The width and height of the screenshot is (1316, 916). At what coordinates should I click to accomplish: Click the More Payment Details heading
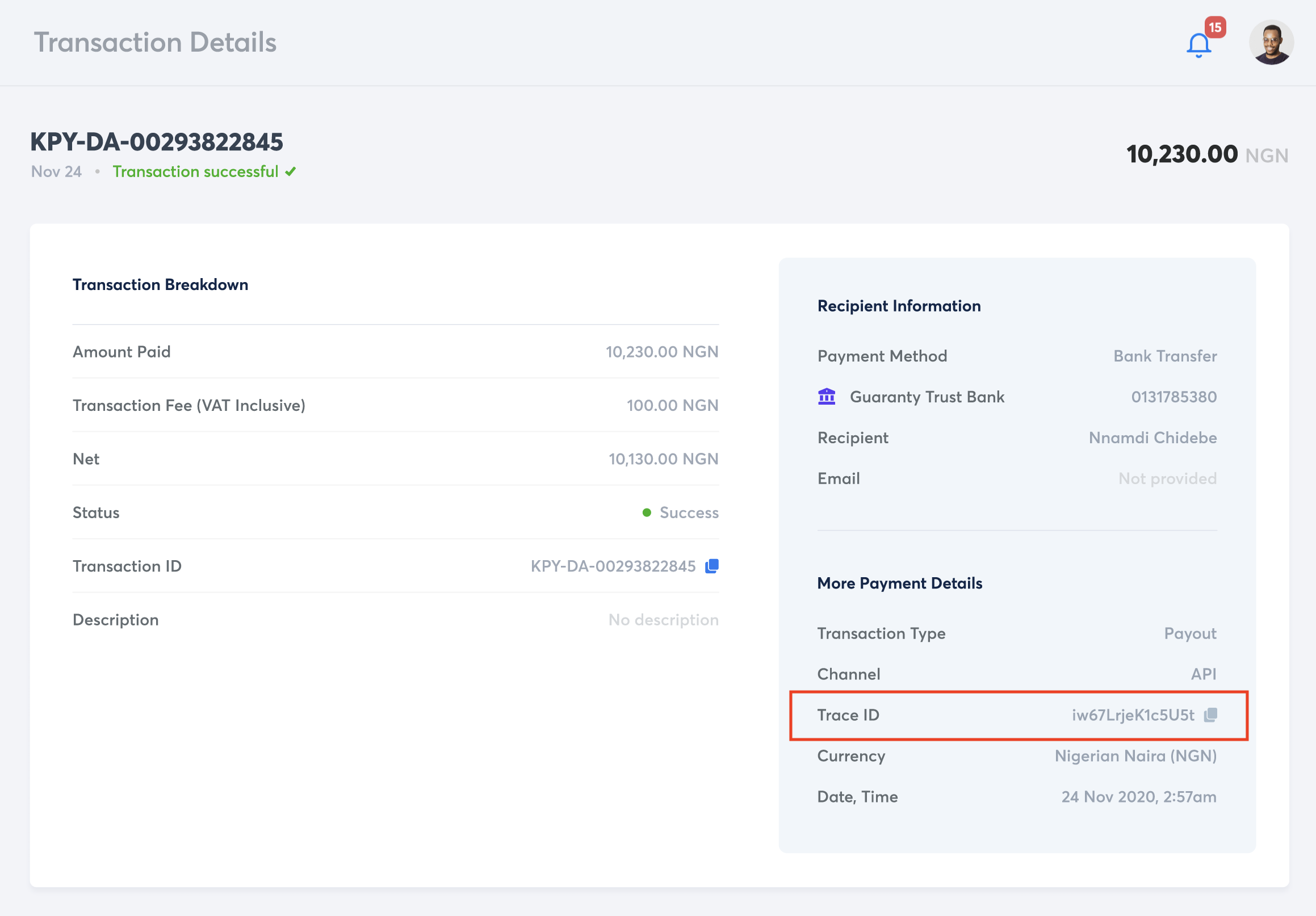899,583
